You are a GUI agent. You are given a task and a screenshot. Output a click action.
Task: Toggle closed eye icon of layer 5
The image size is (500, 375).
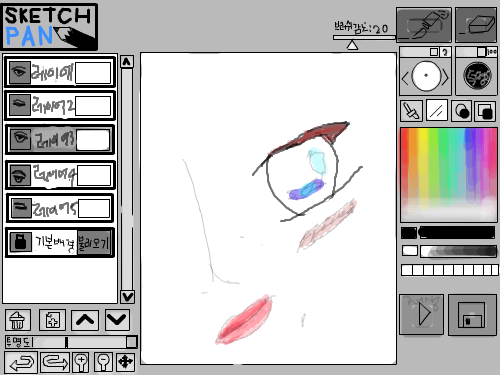[x=21, y=208]
